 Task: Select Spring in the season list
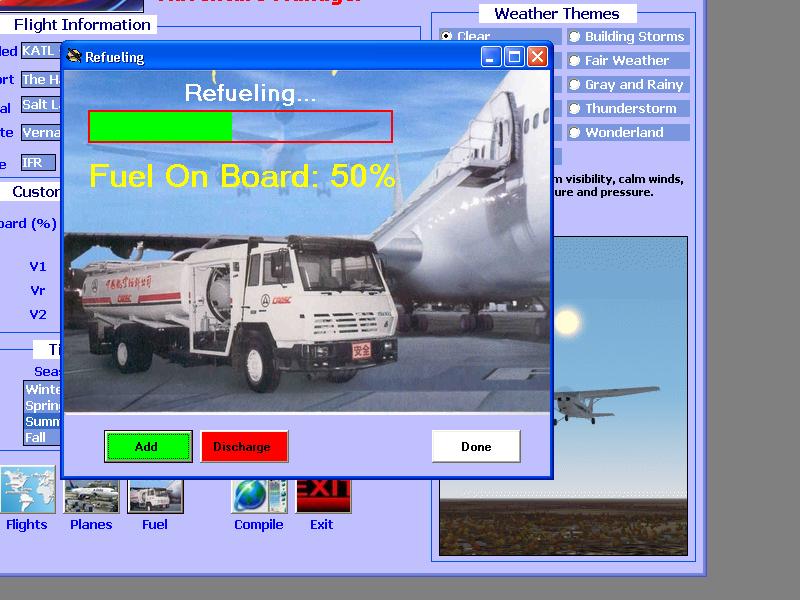click(x=43, y=405)
